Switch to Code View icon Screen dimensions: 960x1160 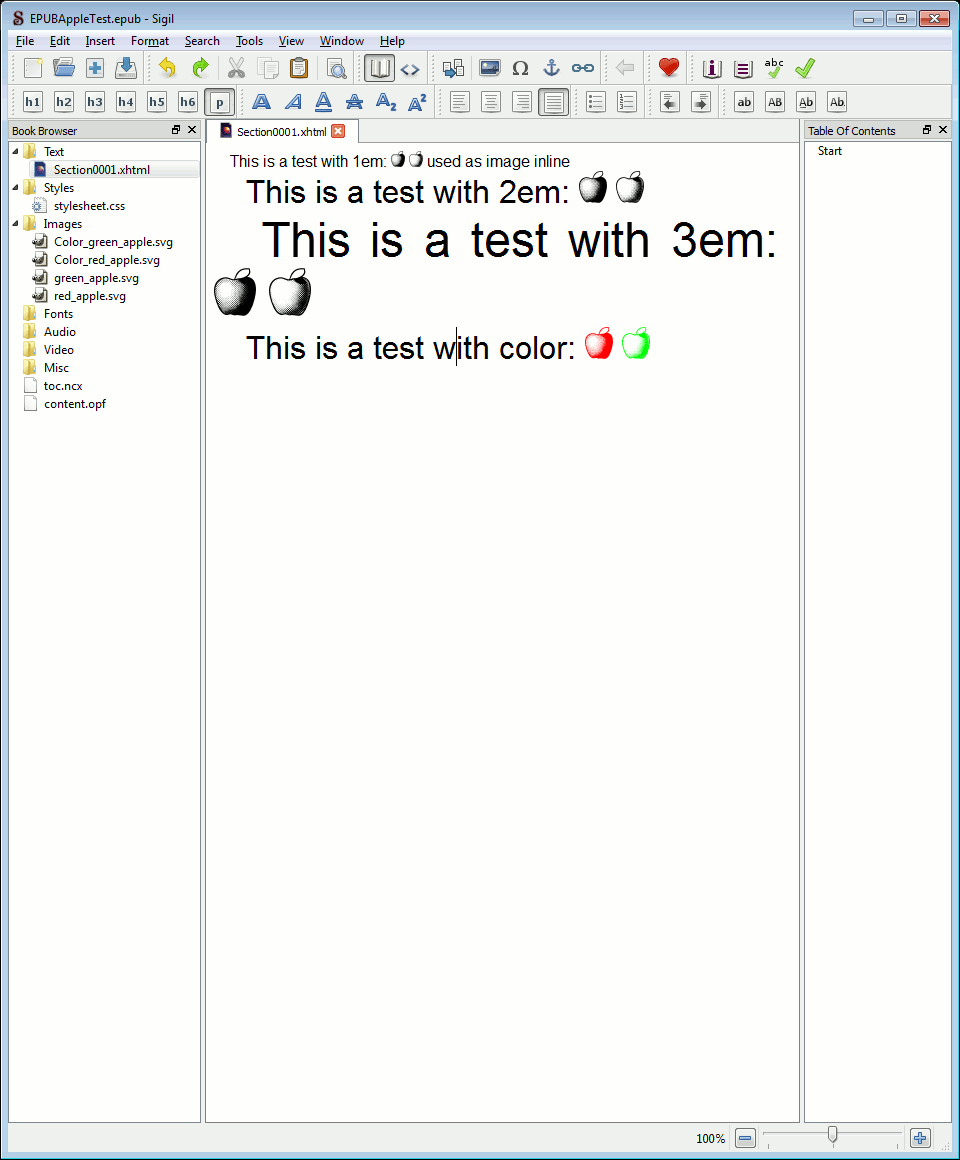pos(410,69)
